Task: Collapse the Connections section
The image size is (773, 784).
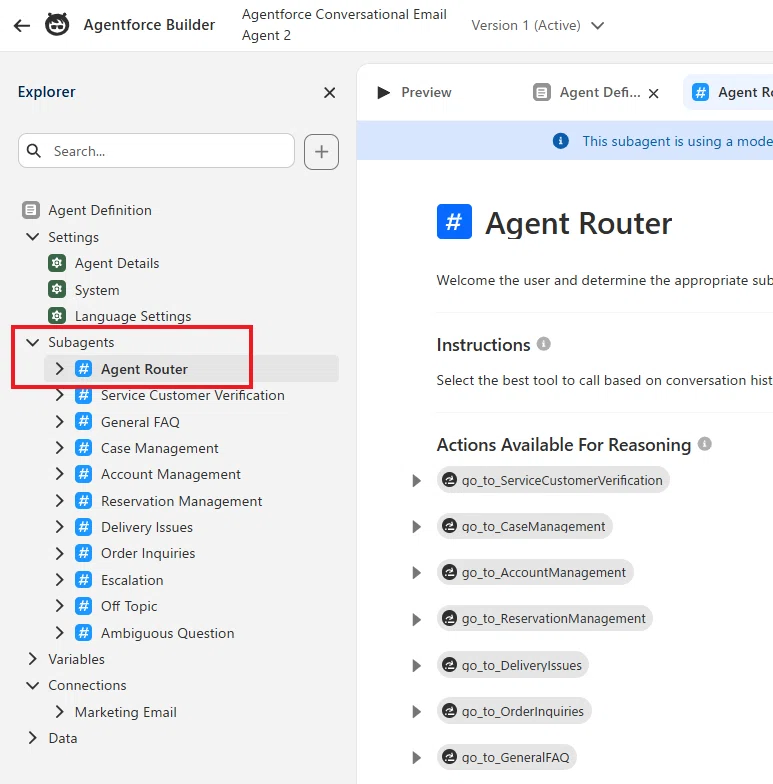Action: [32, 685]
